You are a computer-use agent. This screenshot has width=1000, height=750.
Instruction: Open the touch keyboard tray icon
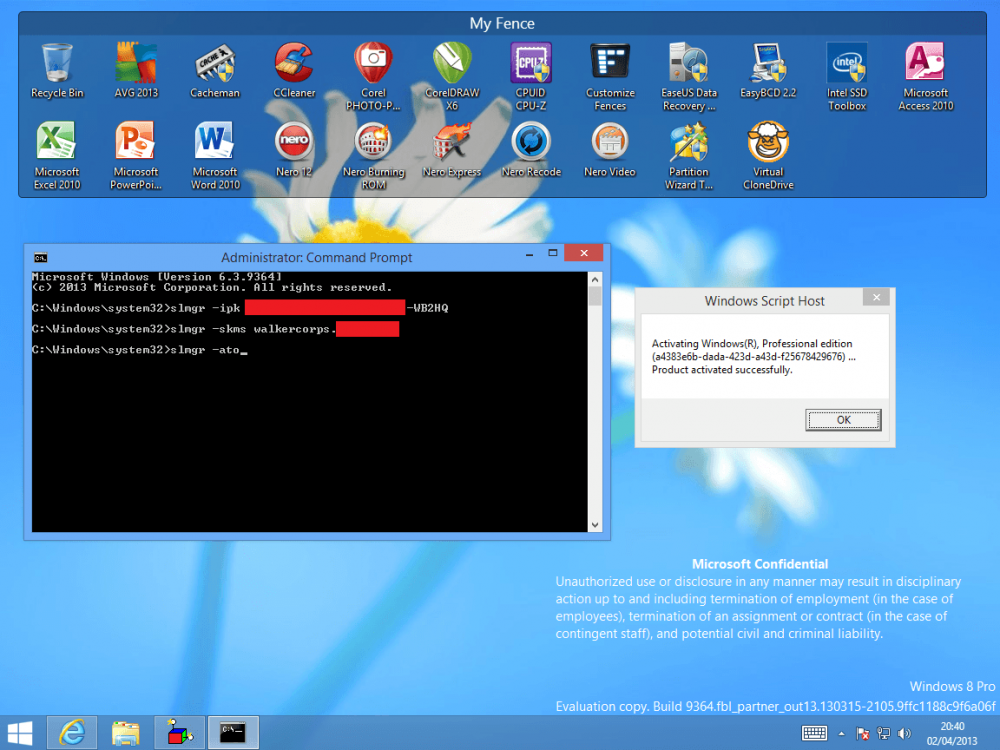pos(814,733)
